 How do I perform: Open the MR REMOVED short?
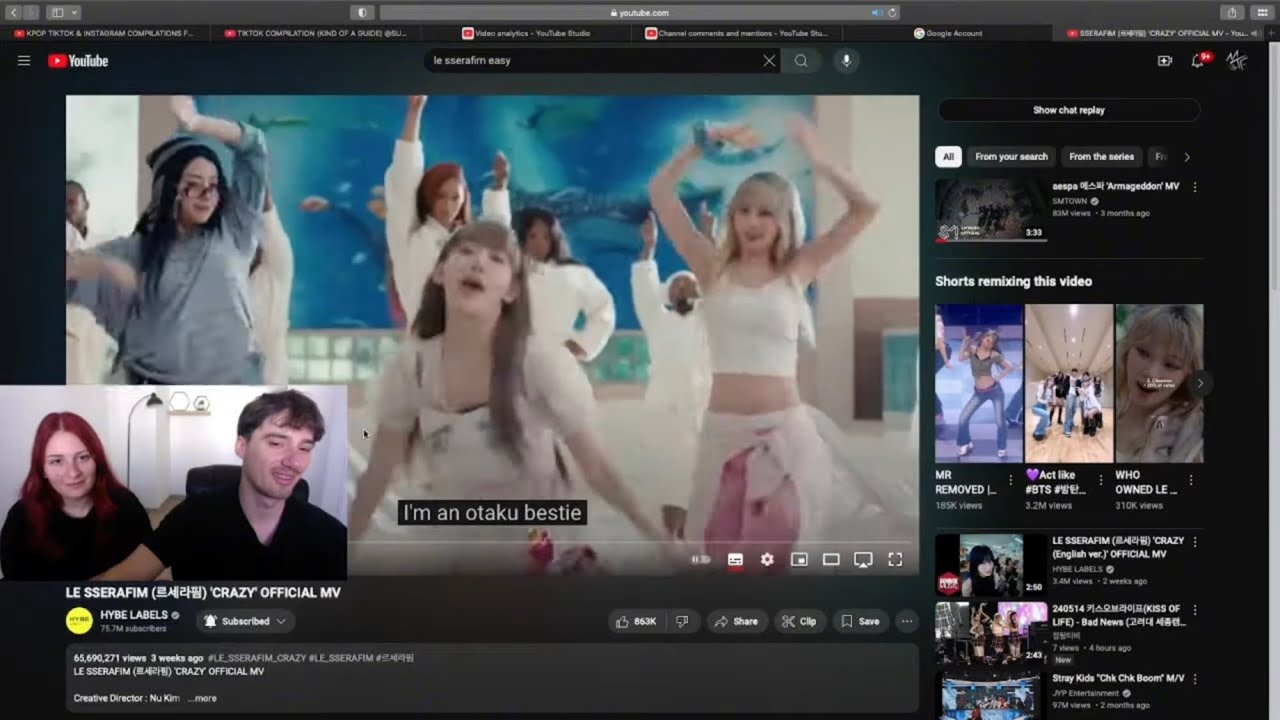[x=979, y=383]
